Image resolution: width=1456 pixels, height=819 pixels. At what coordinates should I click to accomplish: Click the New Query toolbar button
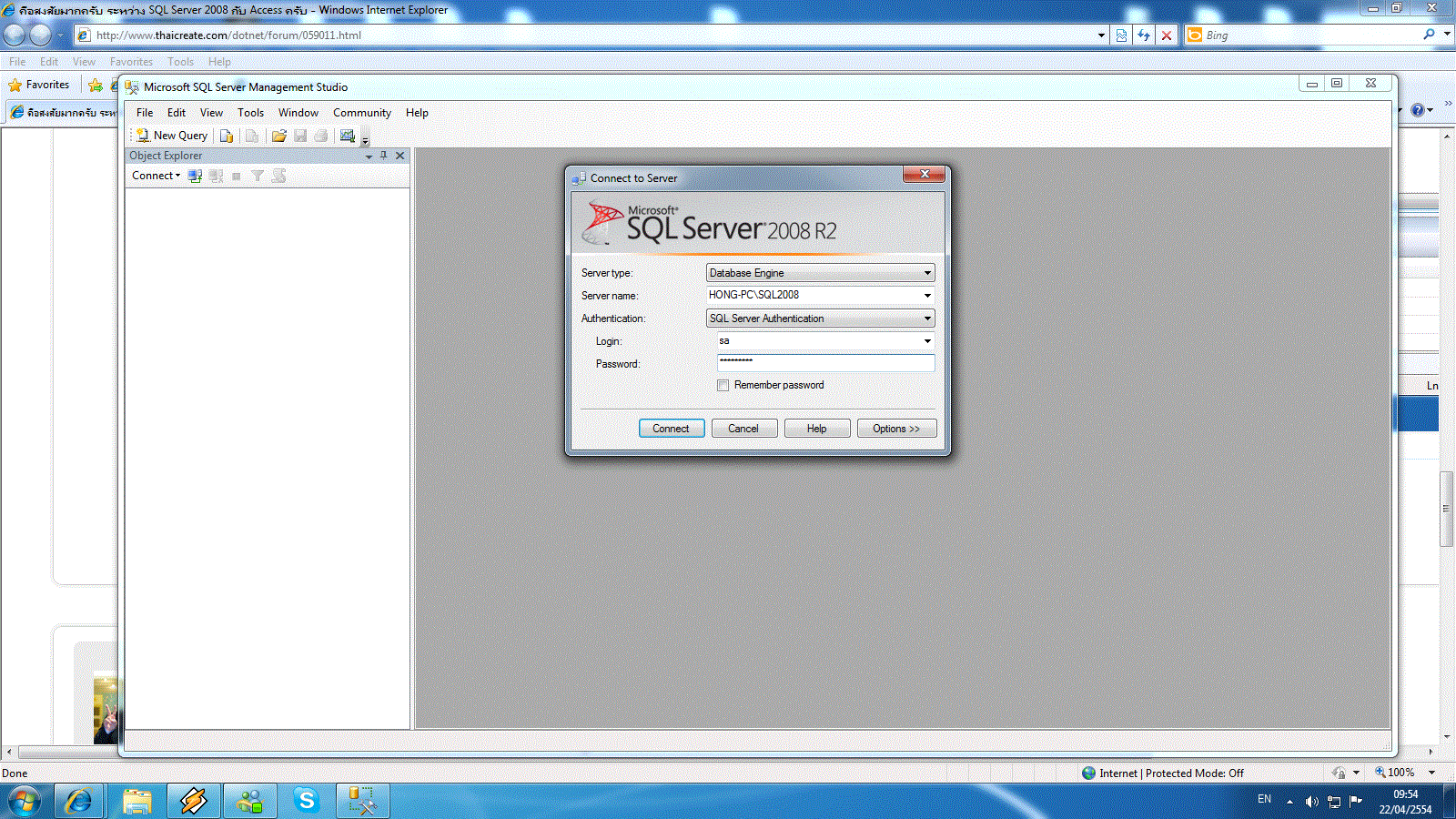pos(172,136)
